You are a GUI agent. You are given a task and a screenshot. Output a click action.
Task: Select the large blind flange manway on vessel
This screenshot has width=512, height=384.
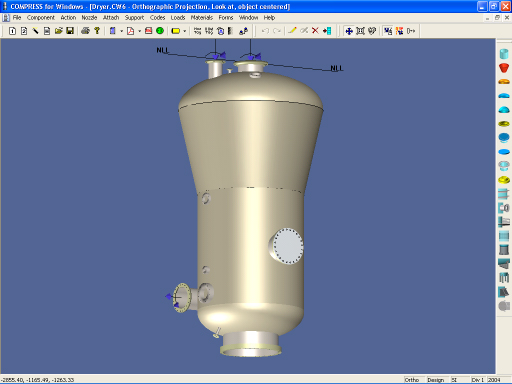pyautogui.click(x=287, y=246)
